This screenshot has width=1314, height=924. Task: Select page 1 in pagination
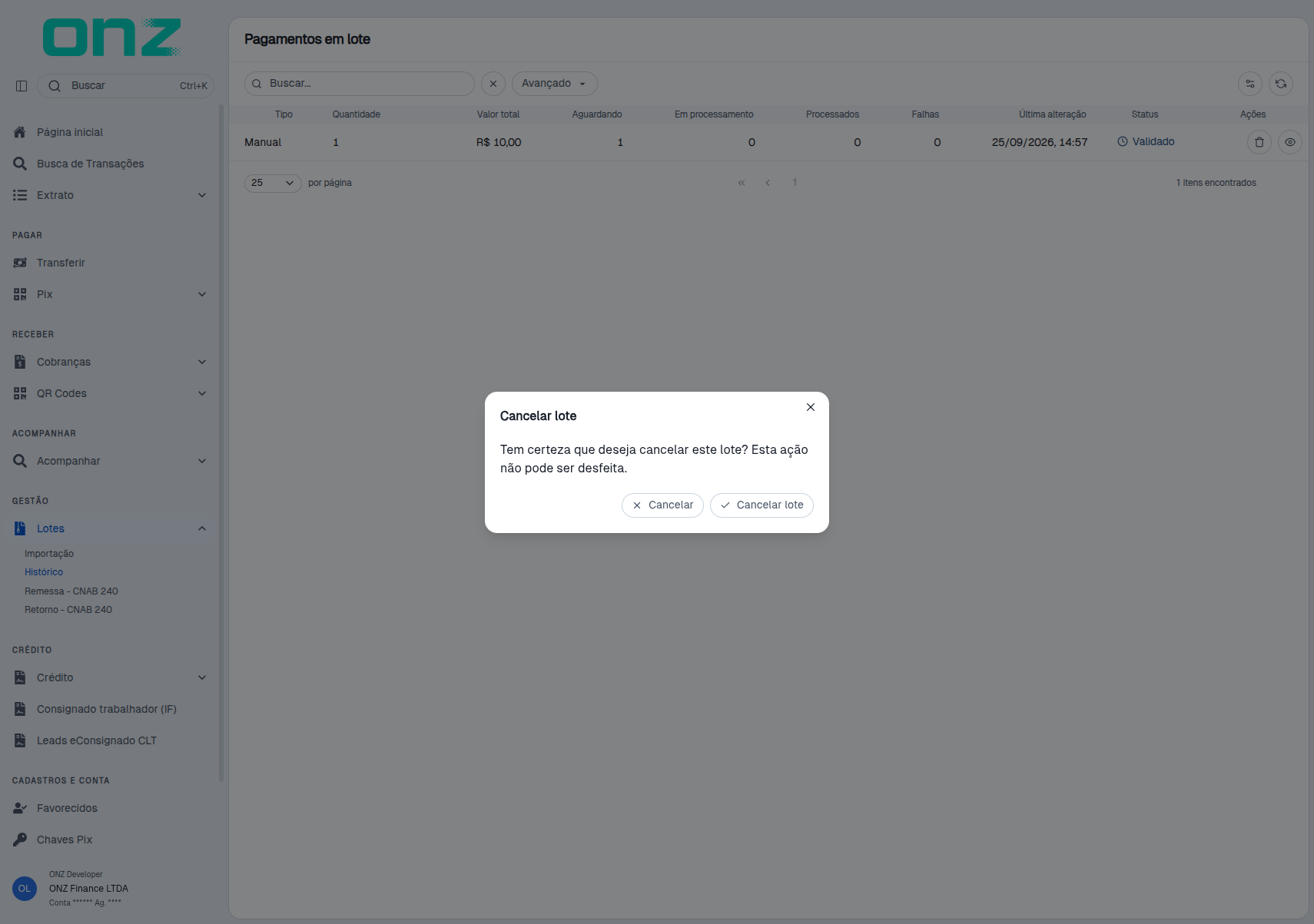click(795, 183)
